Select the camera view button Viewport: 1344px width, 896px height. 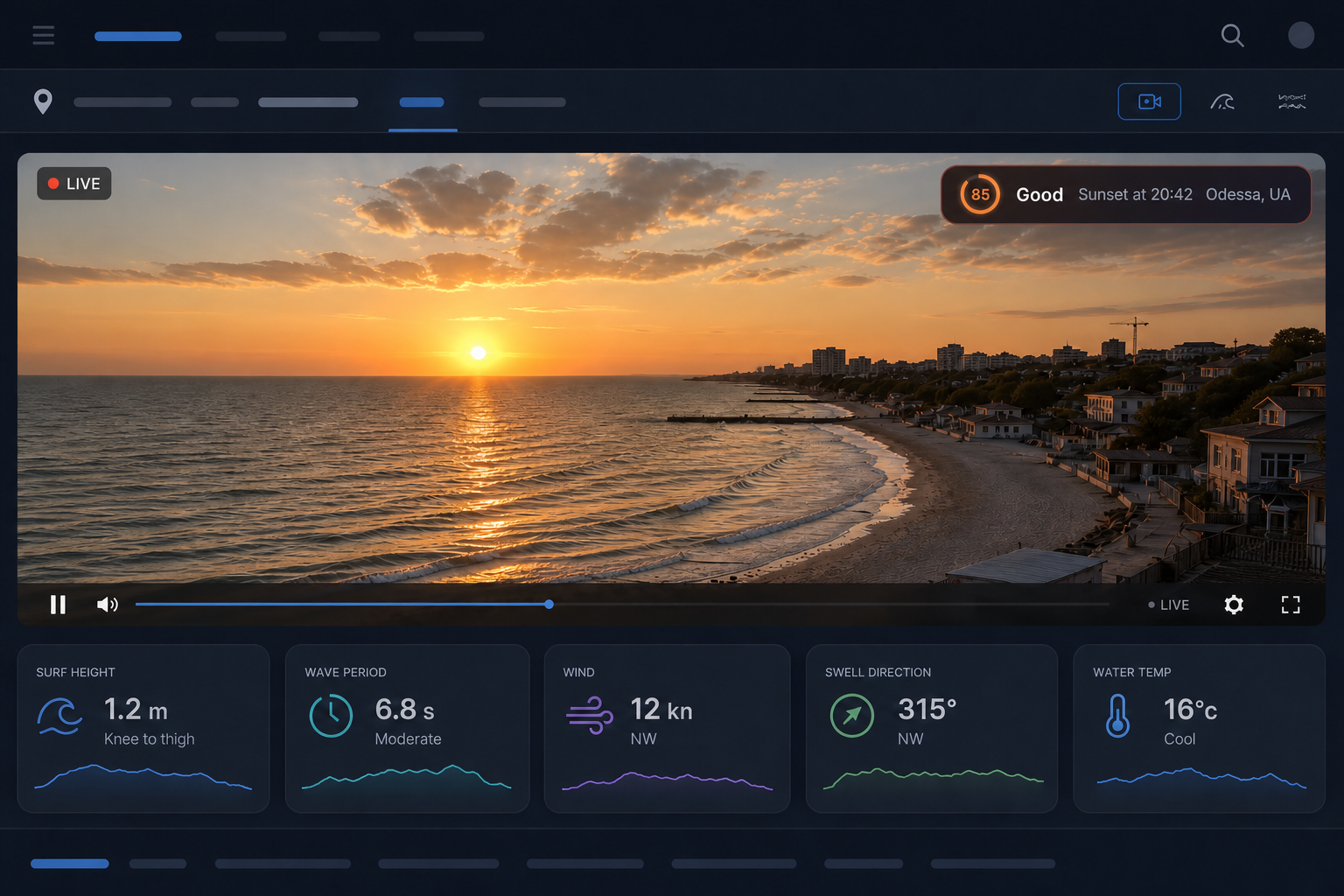click(1149, 101)
